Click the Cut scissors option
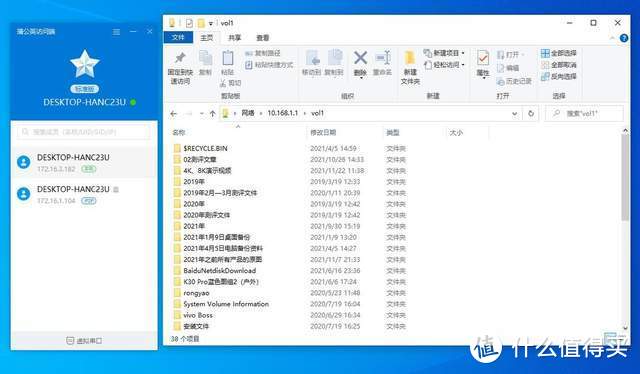This screenshot has height=374, width=640. [231, 83]
